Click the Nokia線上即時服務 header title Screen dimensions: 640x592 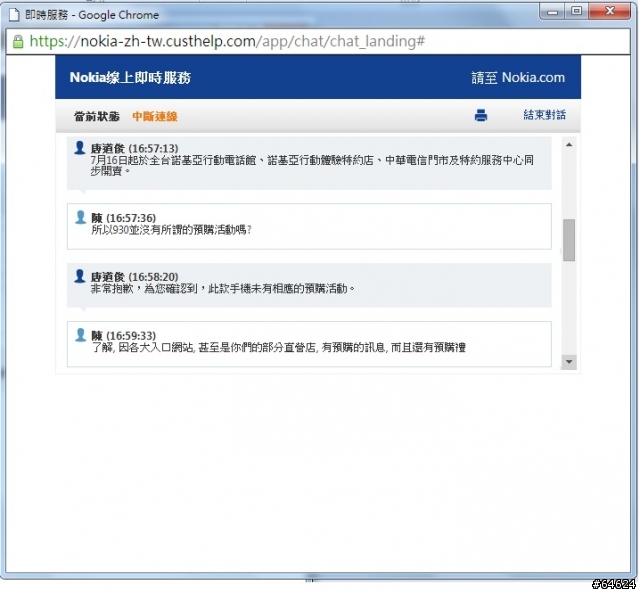pos(130,78)
